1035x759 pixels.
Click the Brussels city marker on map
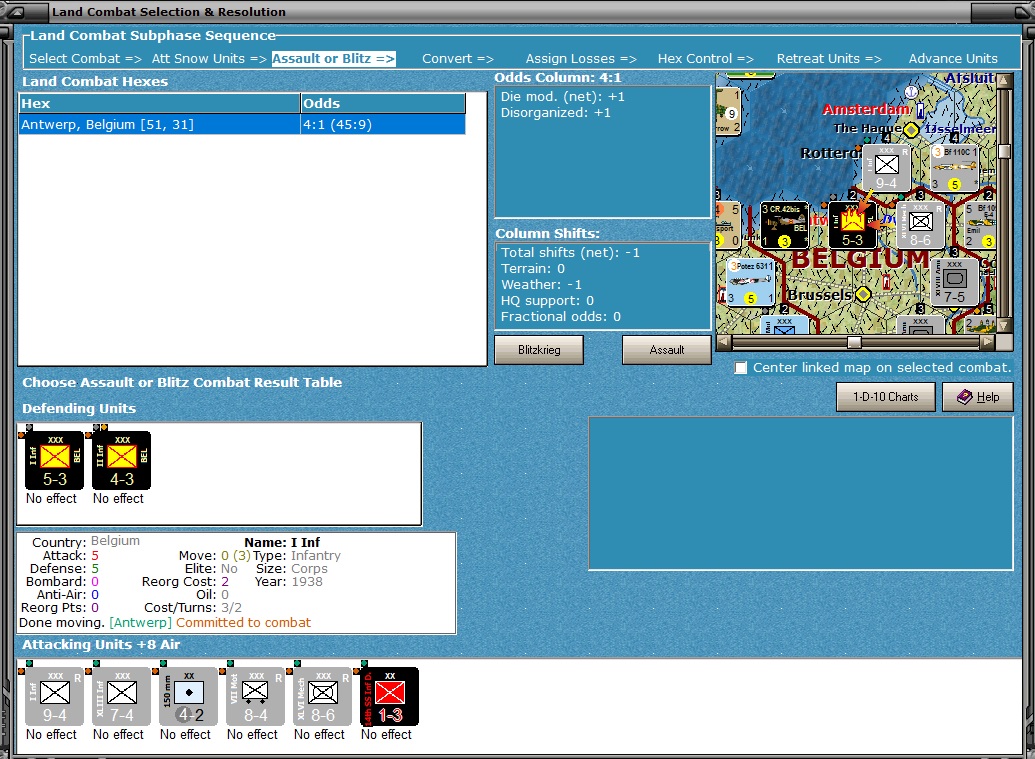[863, 294]
